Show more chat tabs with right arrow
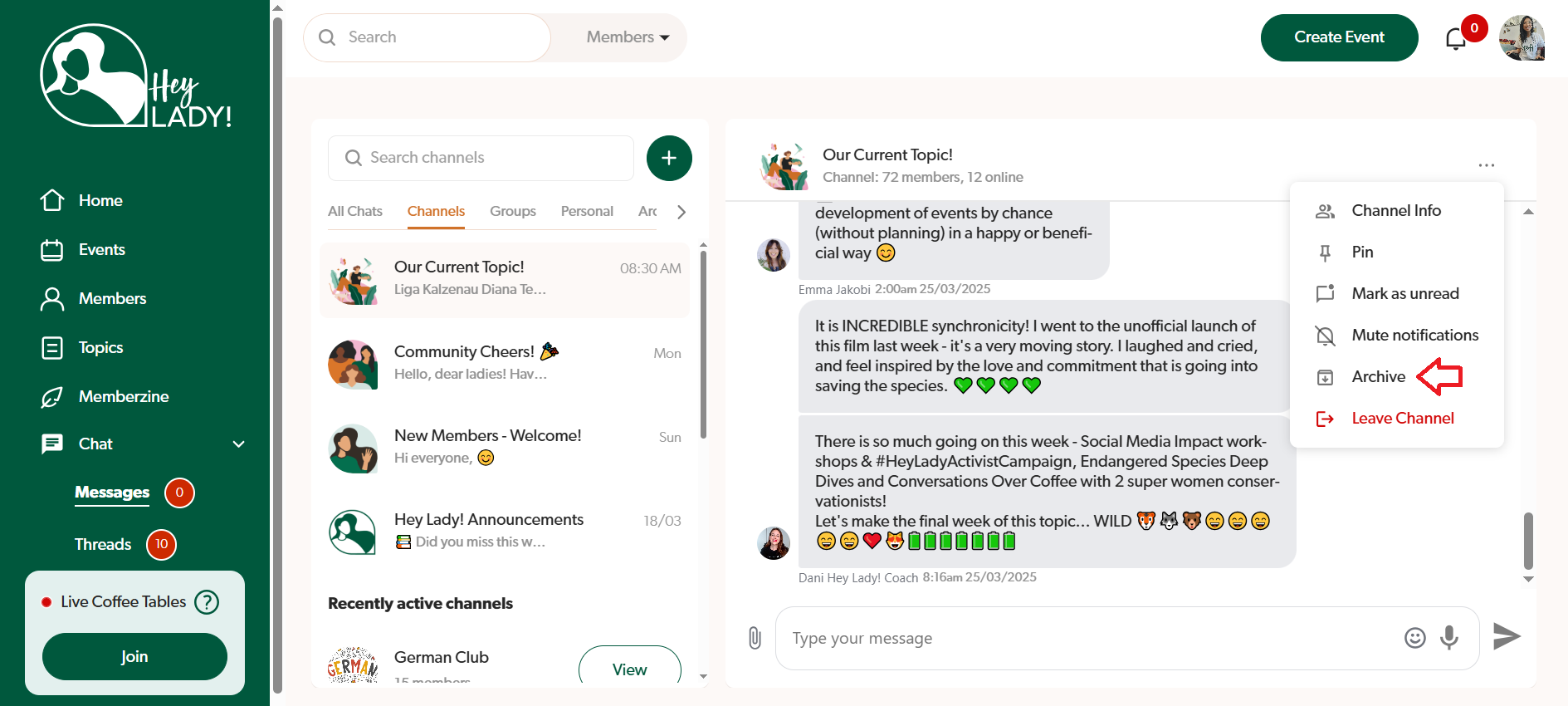 pyautogui.click(x=681, y=212)
